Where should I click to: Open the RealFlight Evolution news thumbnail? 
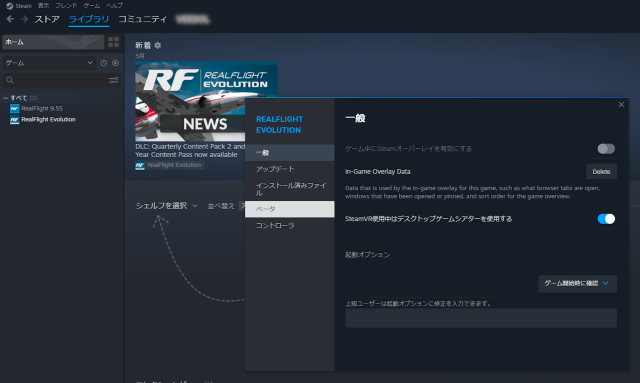(190, 101)
